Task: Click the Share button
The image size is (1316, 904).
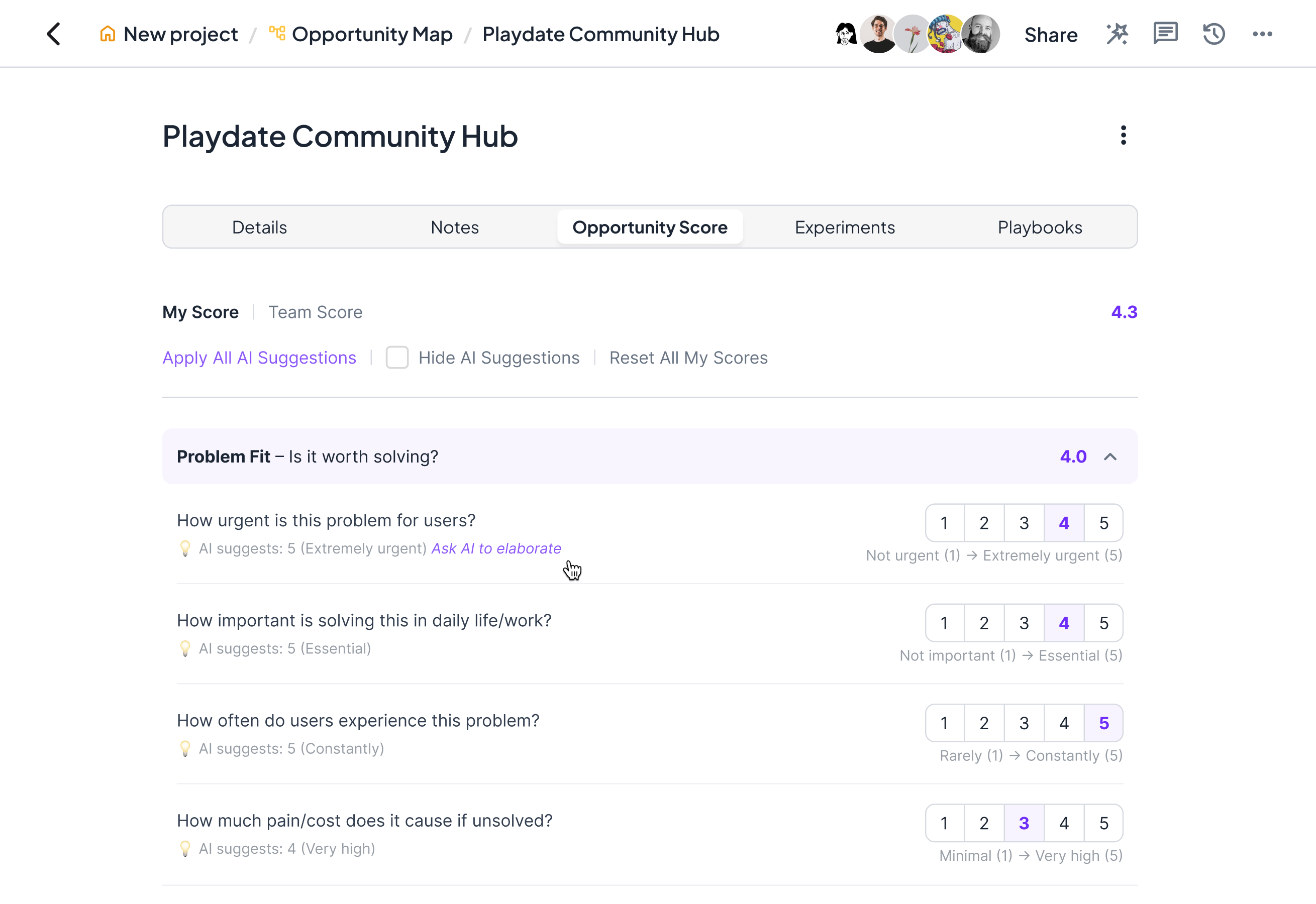Action: [1050, 35]
